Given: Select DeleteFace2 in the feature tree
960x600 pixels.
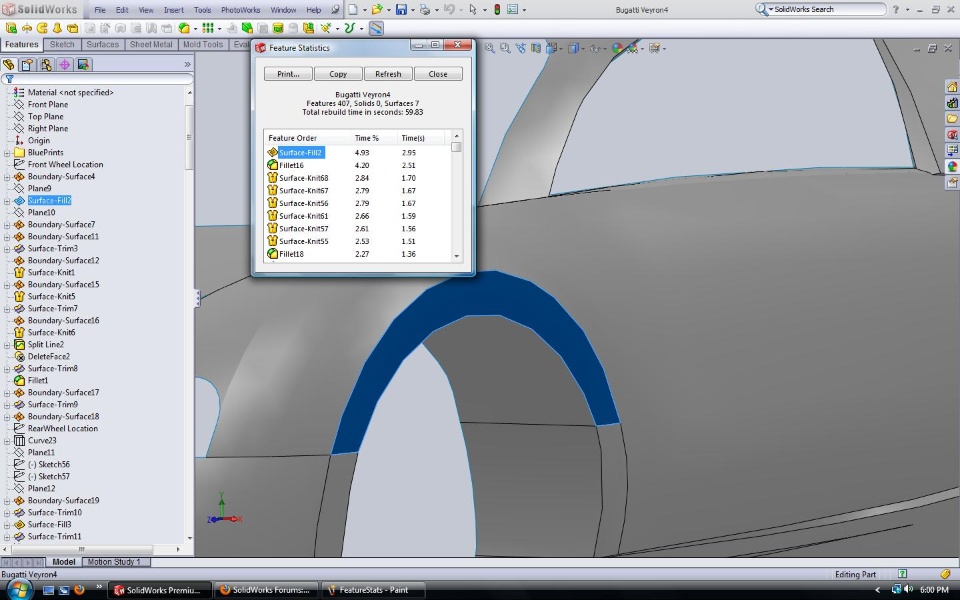Looking at the screenshot, I should 49,356.
